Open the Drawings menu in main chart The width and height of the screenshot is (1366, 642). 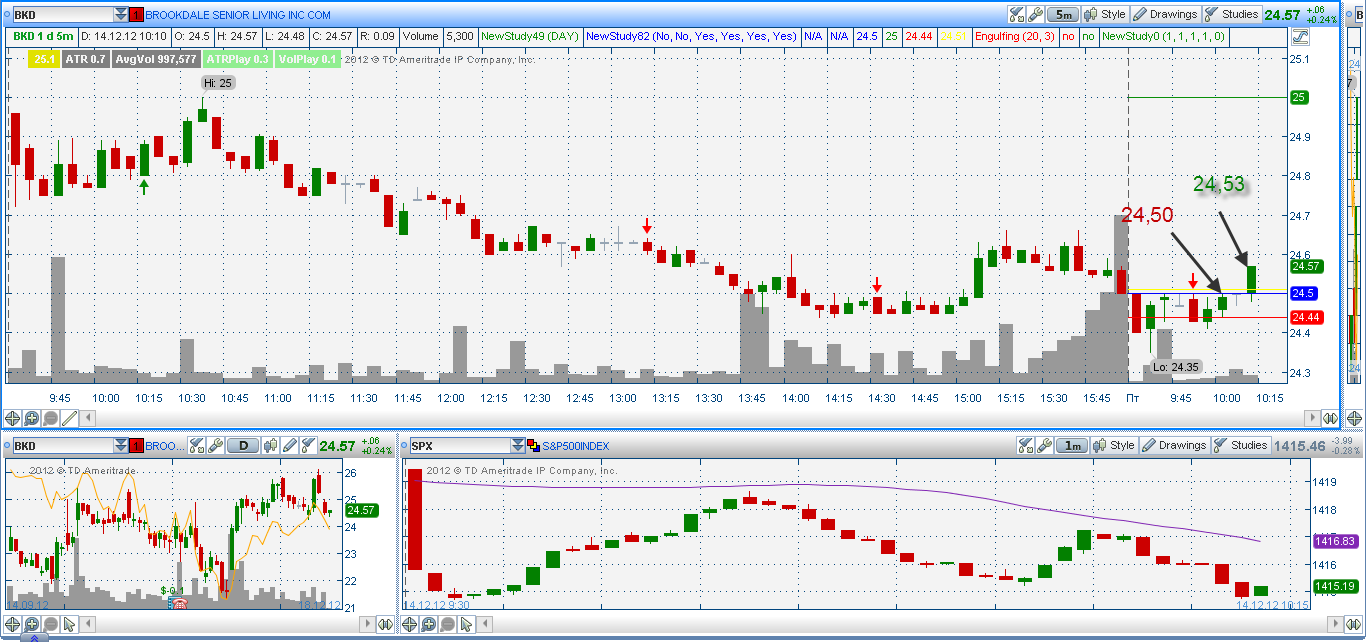click(x=1165, y=15)
